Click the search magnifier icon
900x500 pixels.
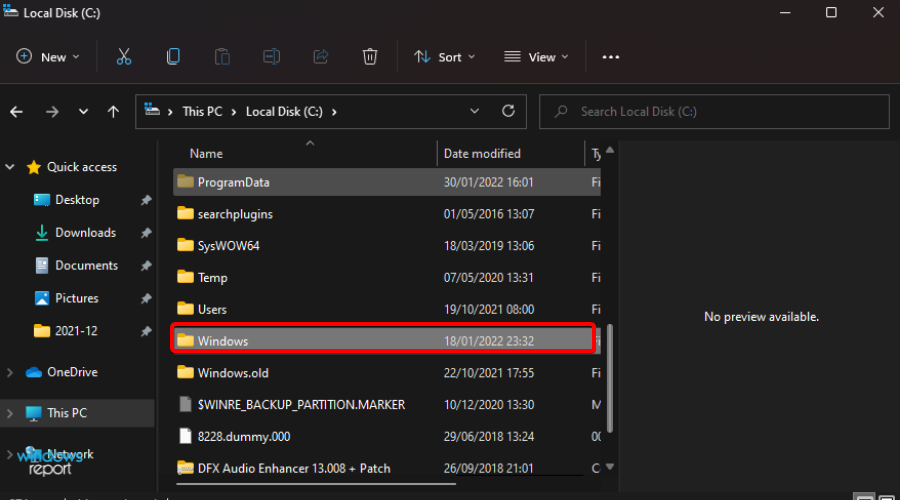click(561, 111)
